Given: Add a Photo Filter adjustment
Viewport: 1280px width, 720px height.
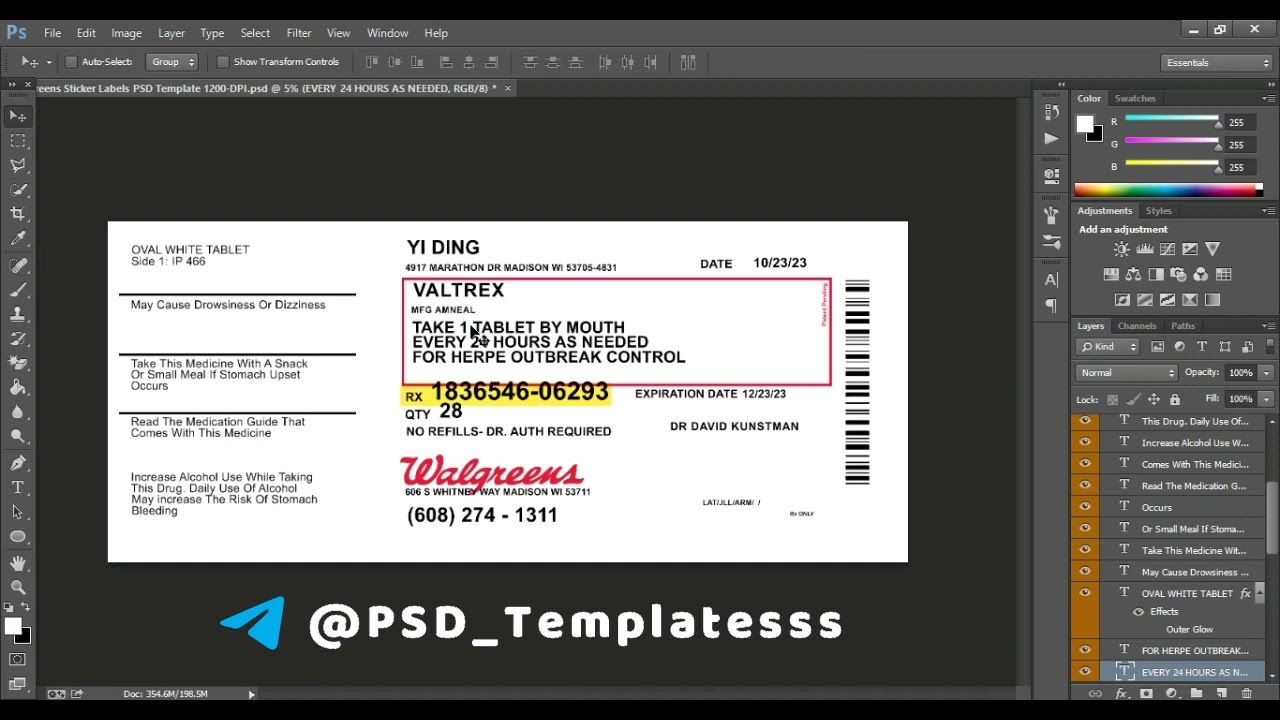Looking at the screenshot, I should tap(1178, 275).
